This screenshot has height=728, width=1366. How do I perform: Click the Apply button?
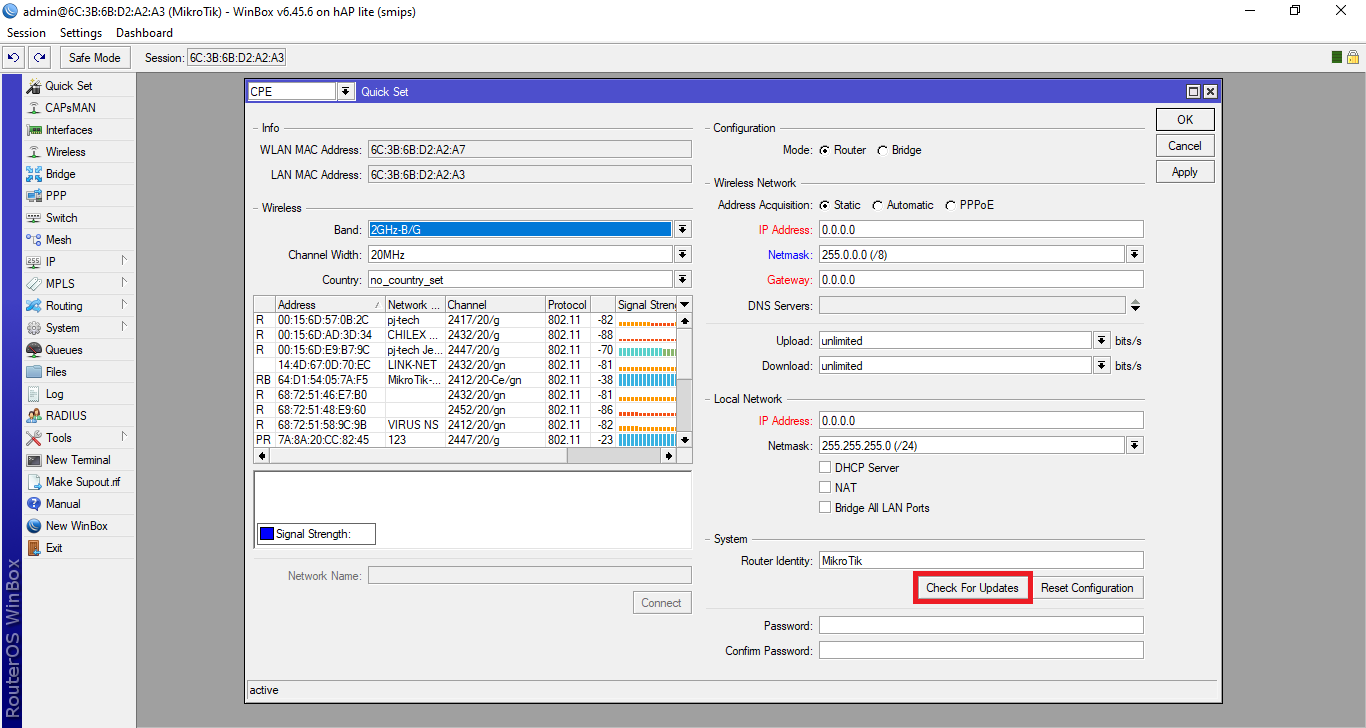coord(1185,172)
